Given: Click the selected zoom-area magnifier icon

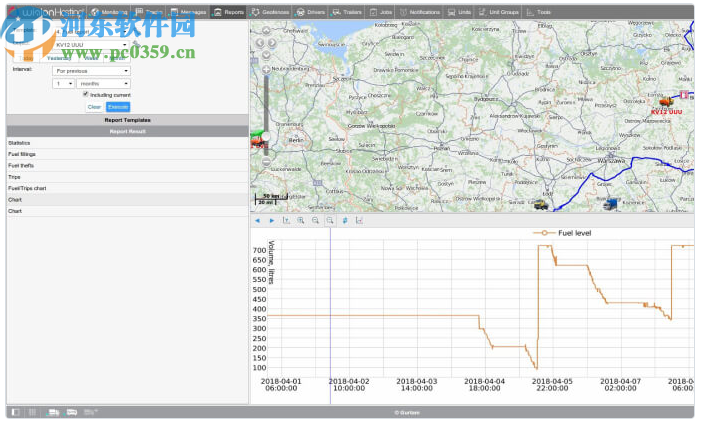Looking at the screenshot, I should tap(330, 220).
